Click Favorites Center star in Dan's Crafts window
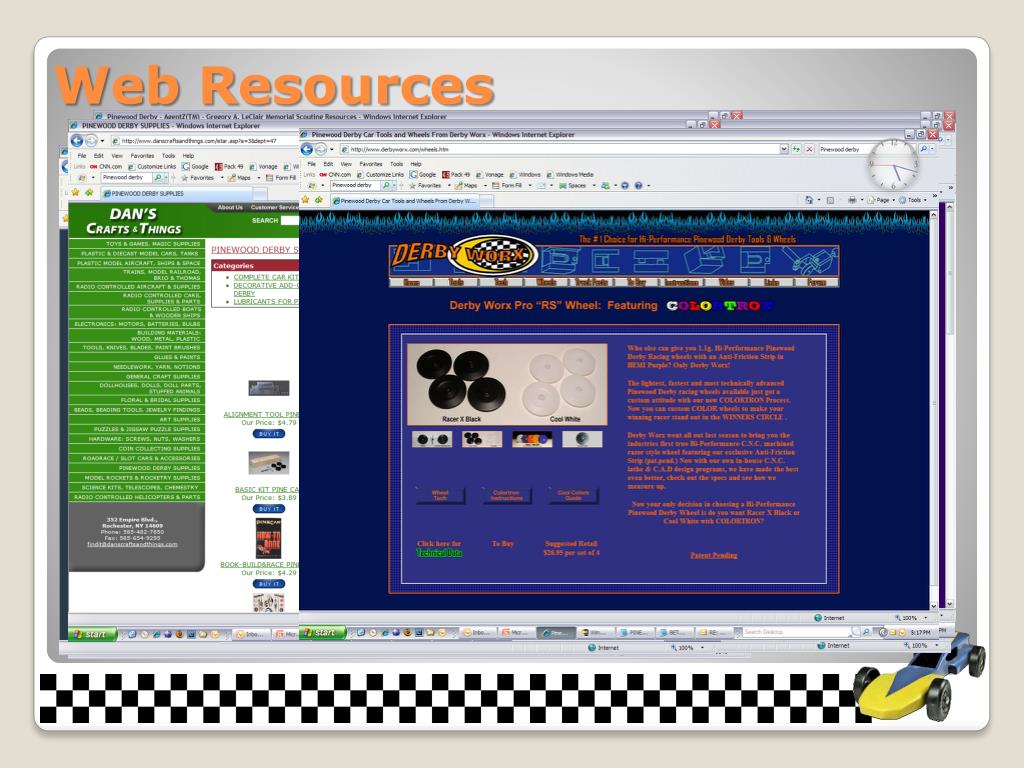 click(x=75, y=192)
